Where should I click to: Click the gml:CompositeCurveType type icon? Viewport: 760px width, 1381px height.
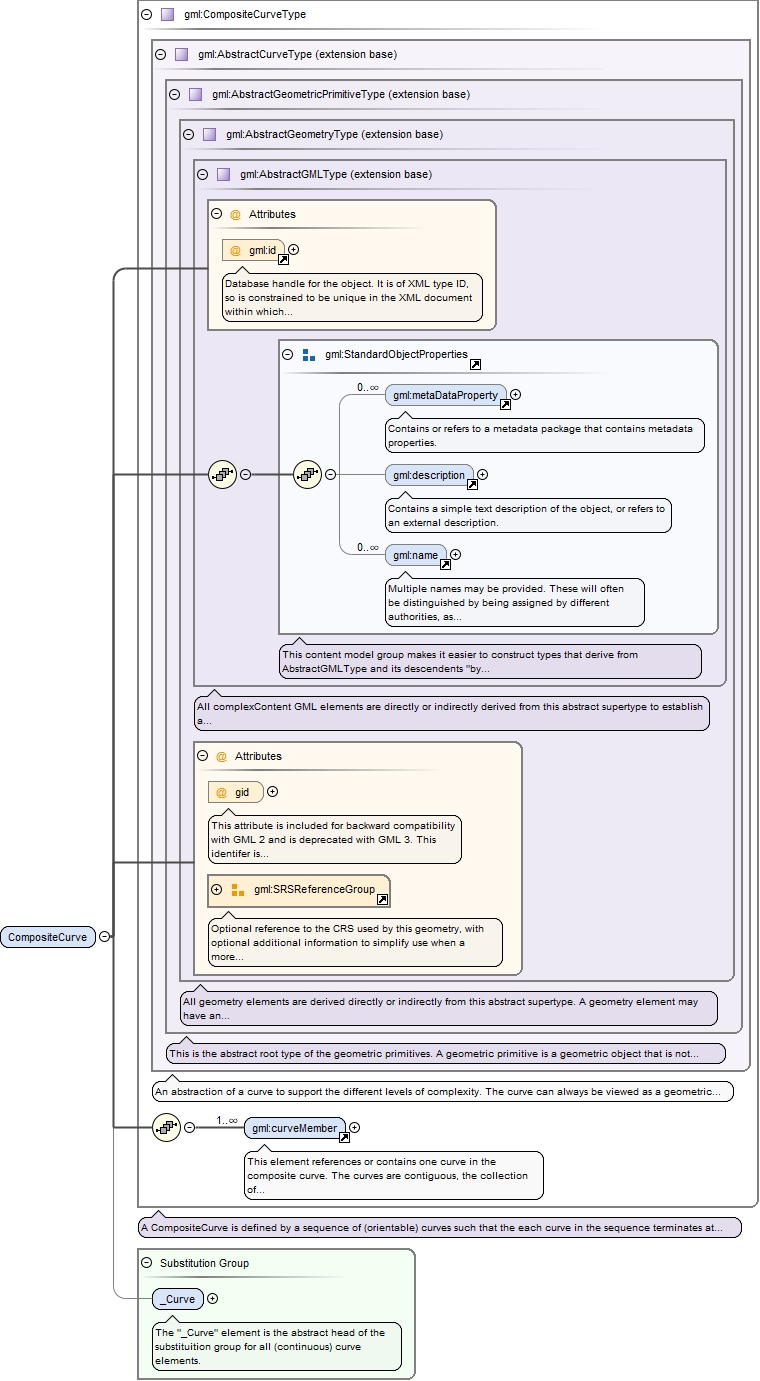click(x=168, y=15)
